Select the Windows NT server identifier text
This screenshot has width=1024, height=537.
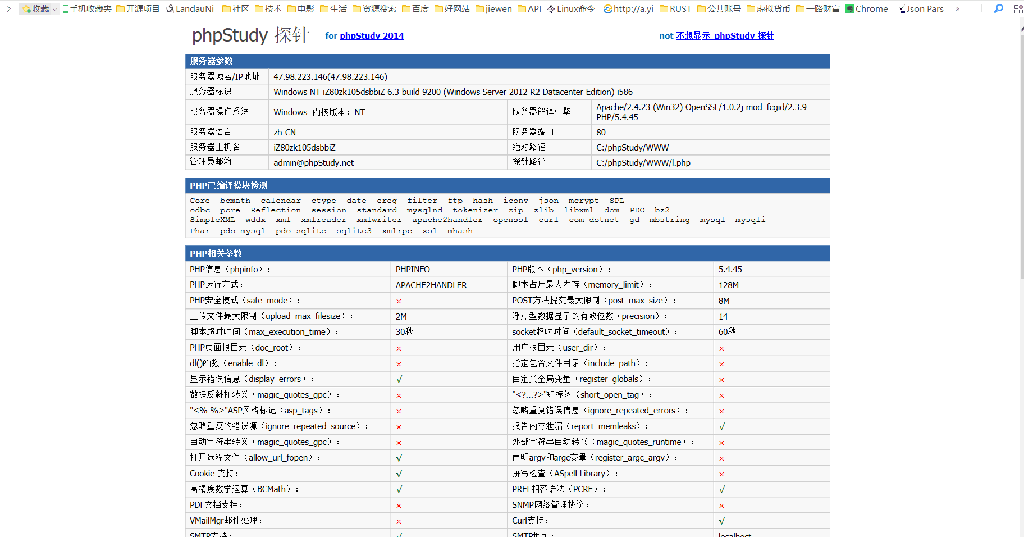(453, 92)
